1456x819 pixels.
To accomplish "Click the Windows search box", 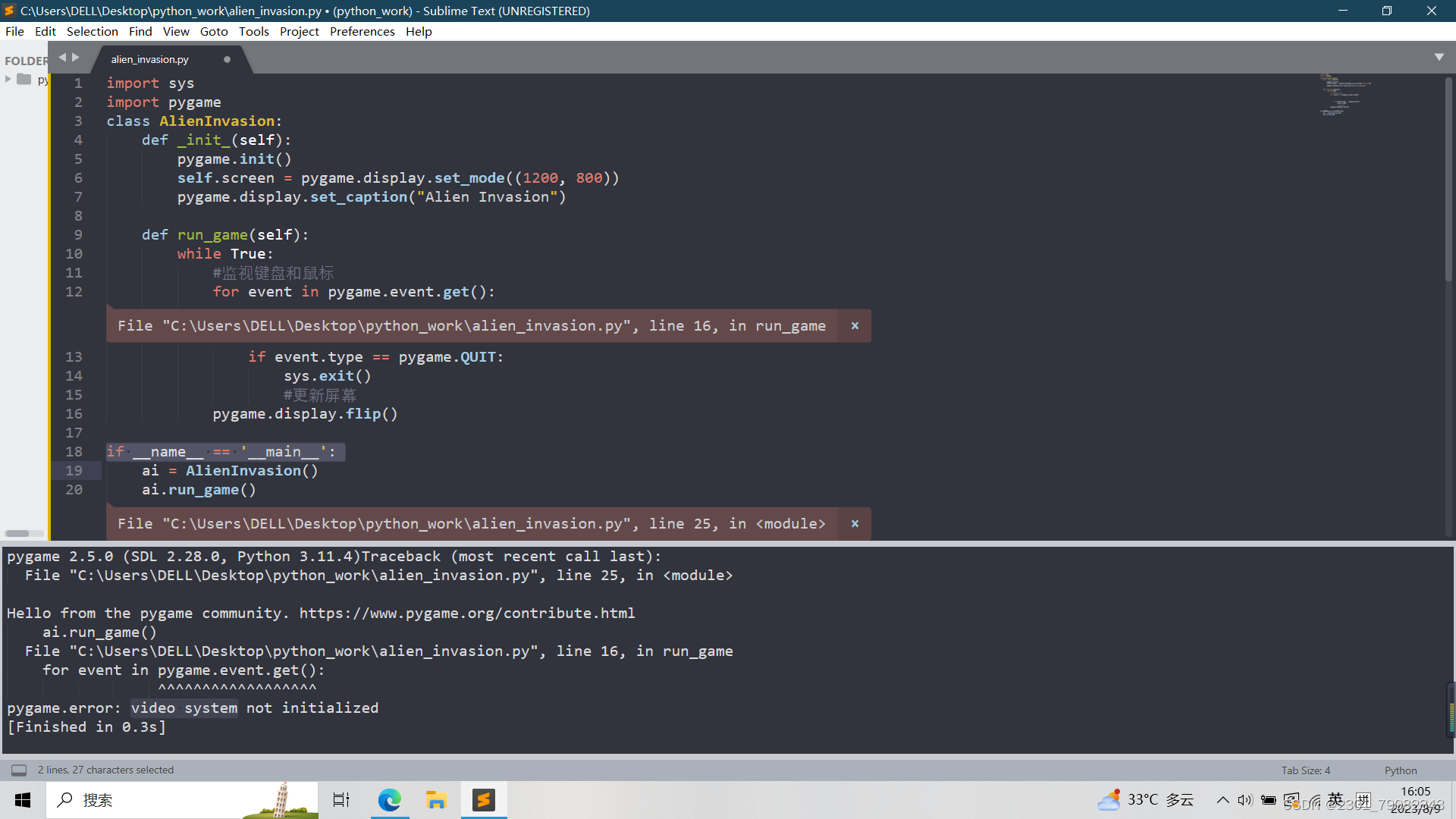I will (x=152, y=799).
